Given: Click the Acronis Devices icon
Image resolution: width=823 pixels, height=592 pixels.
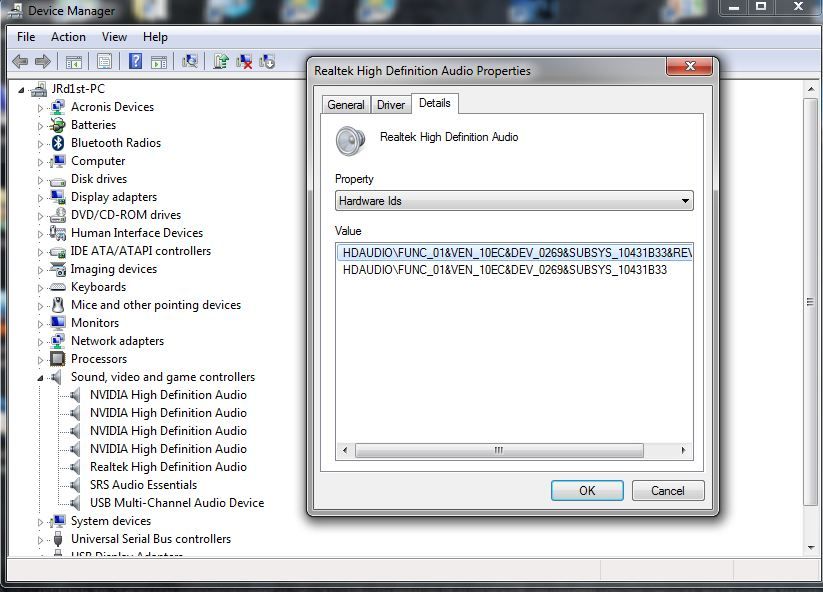Looking at the screenshot, I should pos(57,107).
